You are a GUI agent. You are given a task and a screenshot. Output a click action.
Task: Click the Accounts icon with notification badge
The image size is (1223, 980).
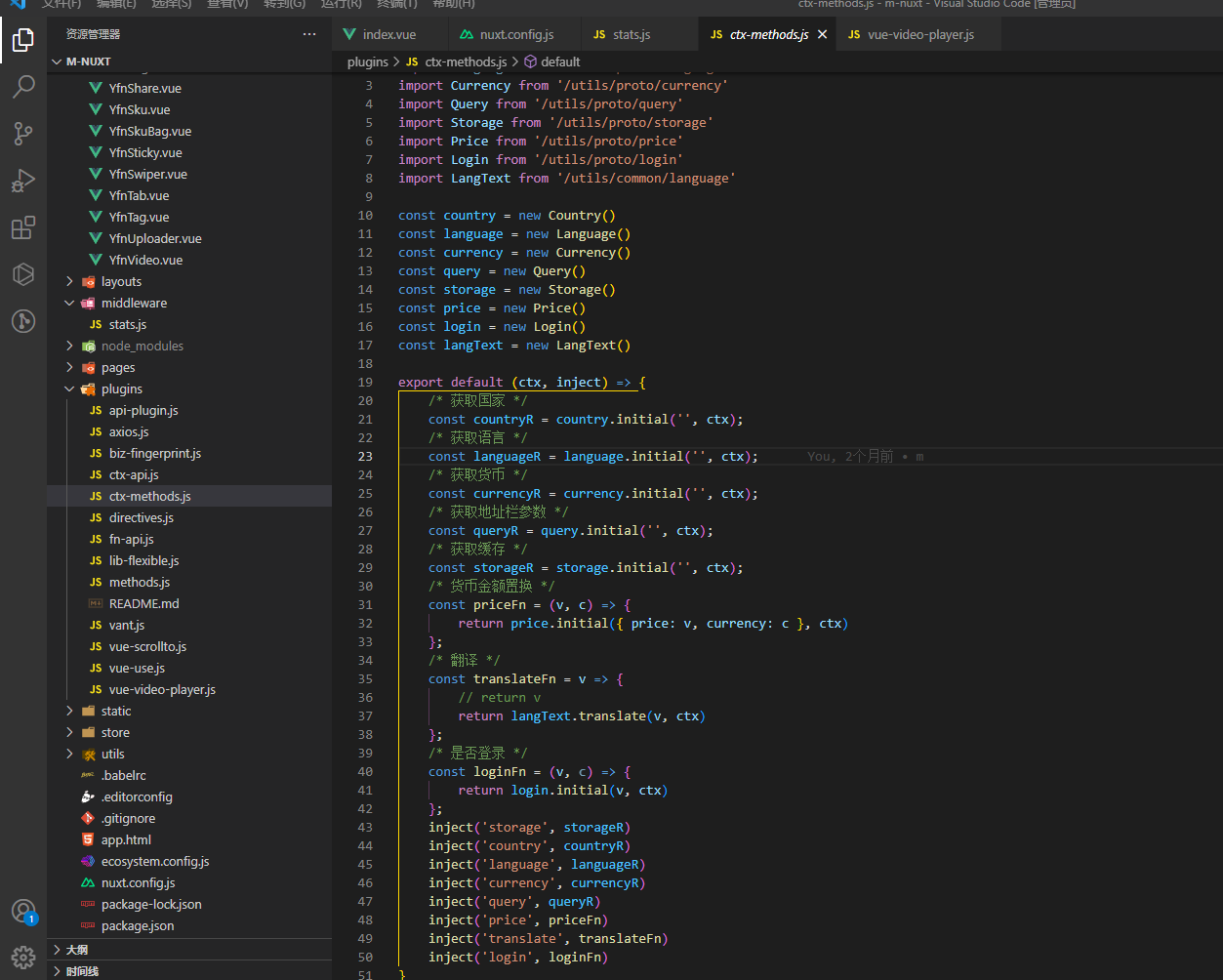(23, 911)
